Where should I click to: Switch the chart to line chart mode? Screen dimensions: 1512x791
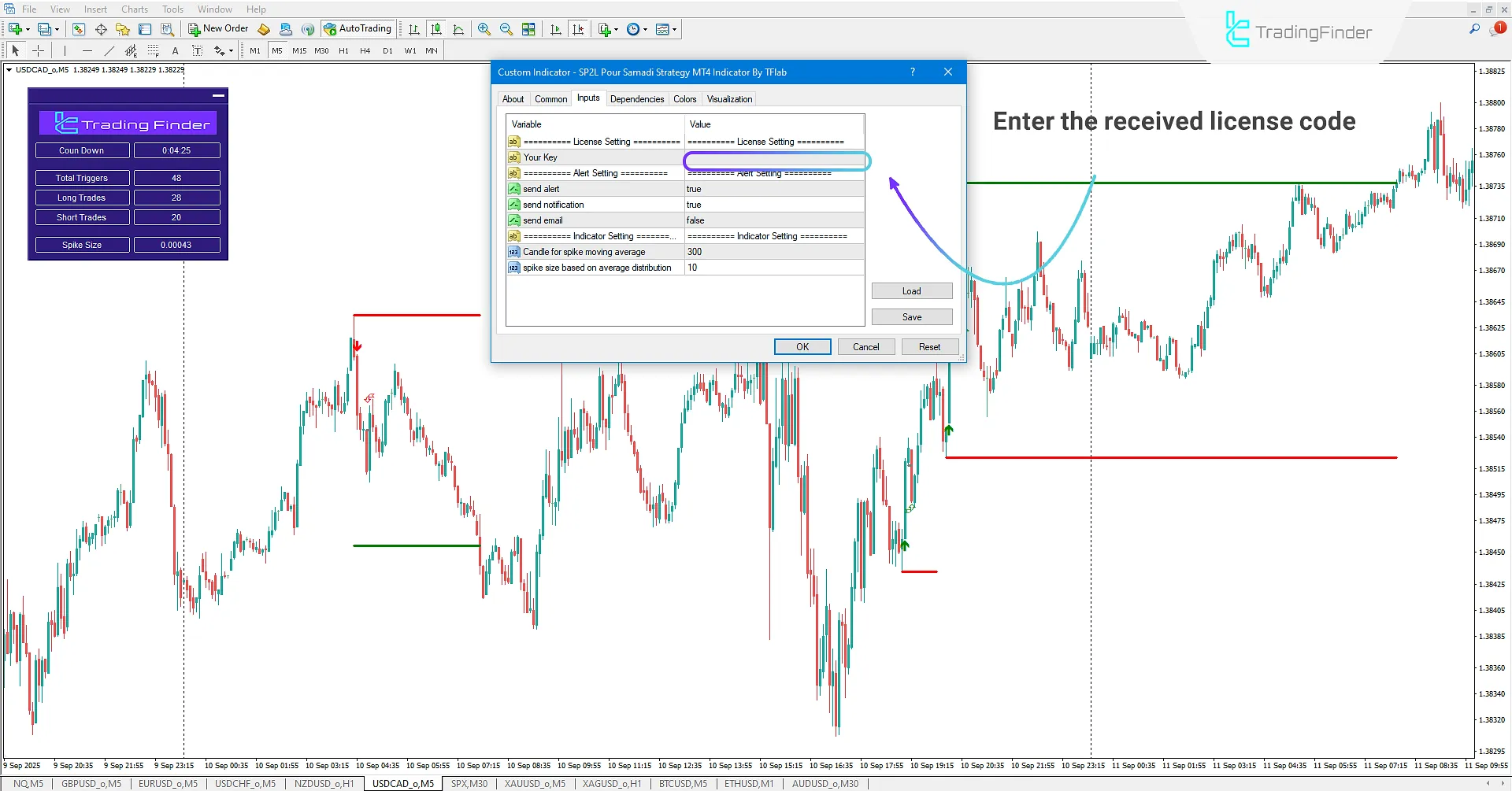(459, 29)
